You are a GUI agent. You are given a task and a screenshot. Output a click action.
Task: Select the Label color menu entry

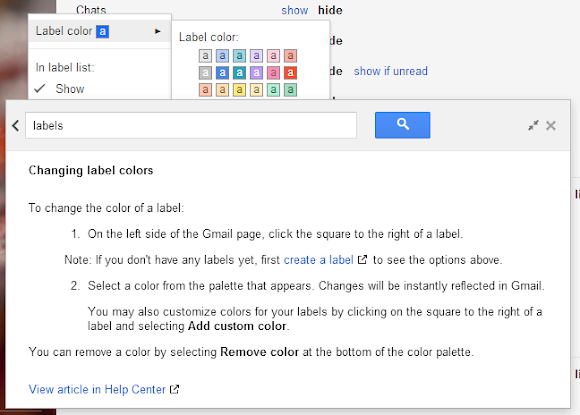coord(100,31)
